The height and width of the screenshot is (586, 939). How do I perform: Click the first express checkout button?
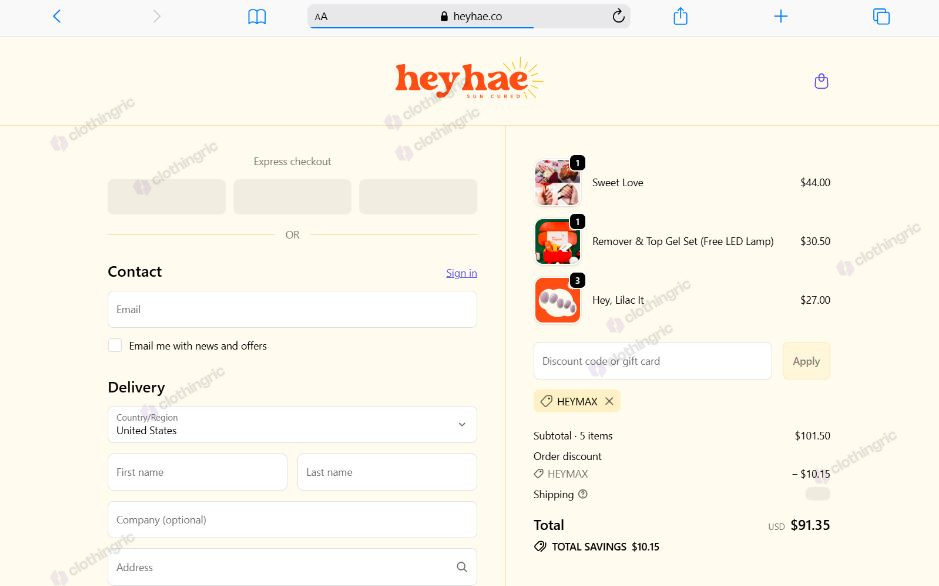pos(166,196)
